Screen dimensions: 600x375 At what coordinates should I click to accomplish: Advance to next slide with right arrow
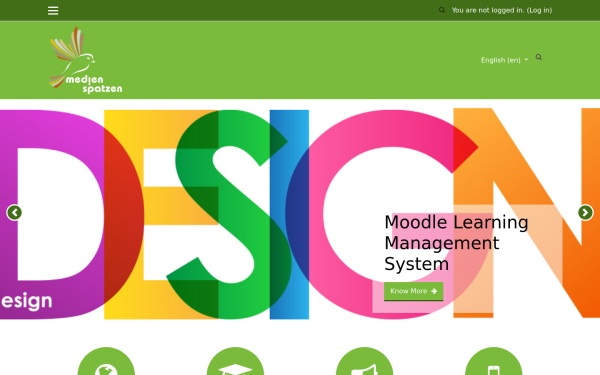[x=585, y=213]
